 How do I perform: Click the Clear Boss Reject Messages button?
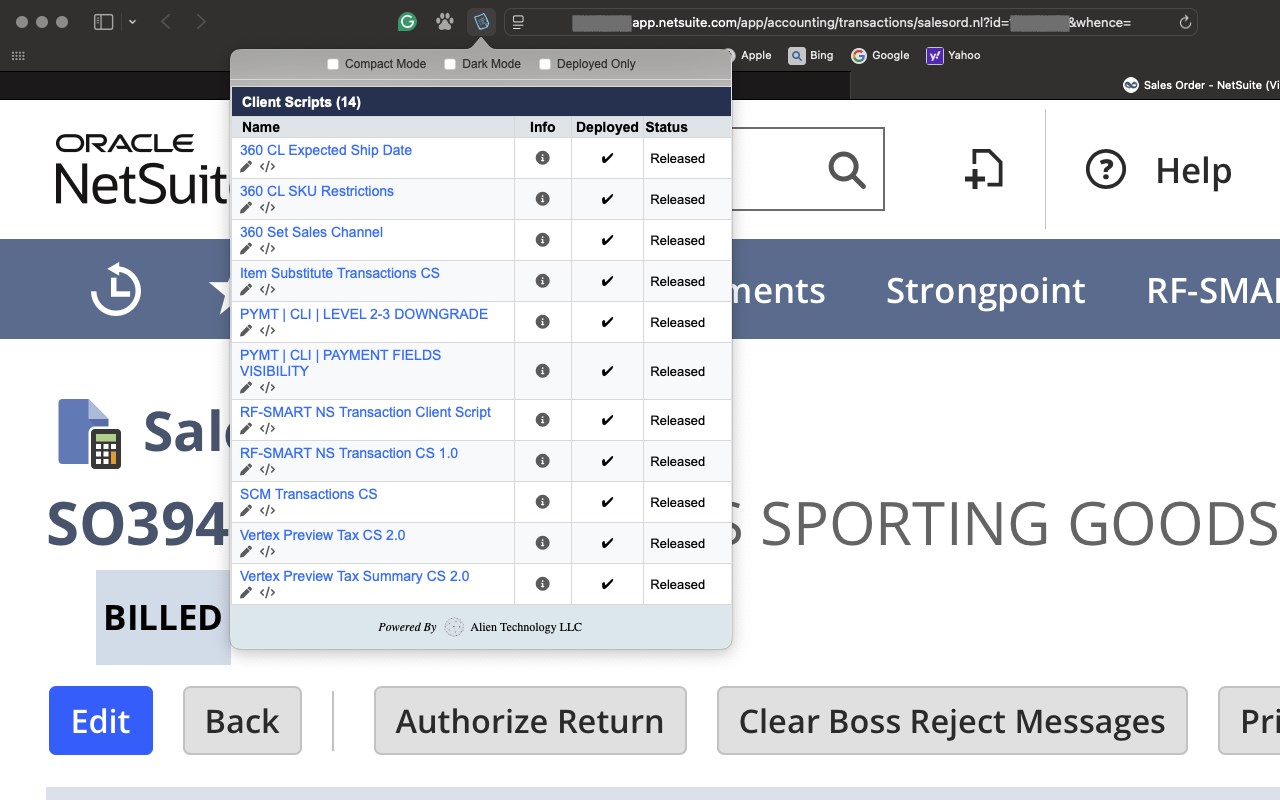pyautogui.click(x=952, y=720)
